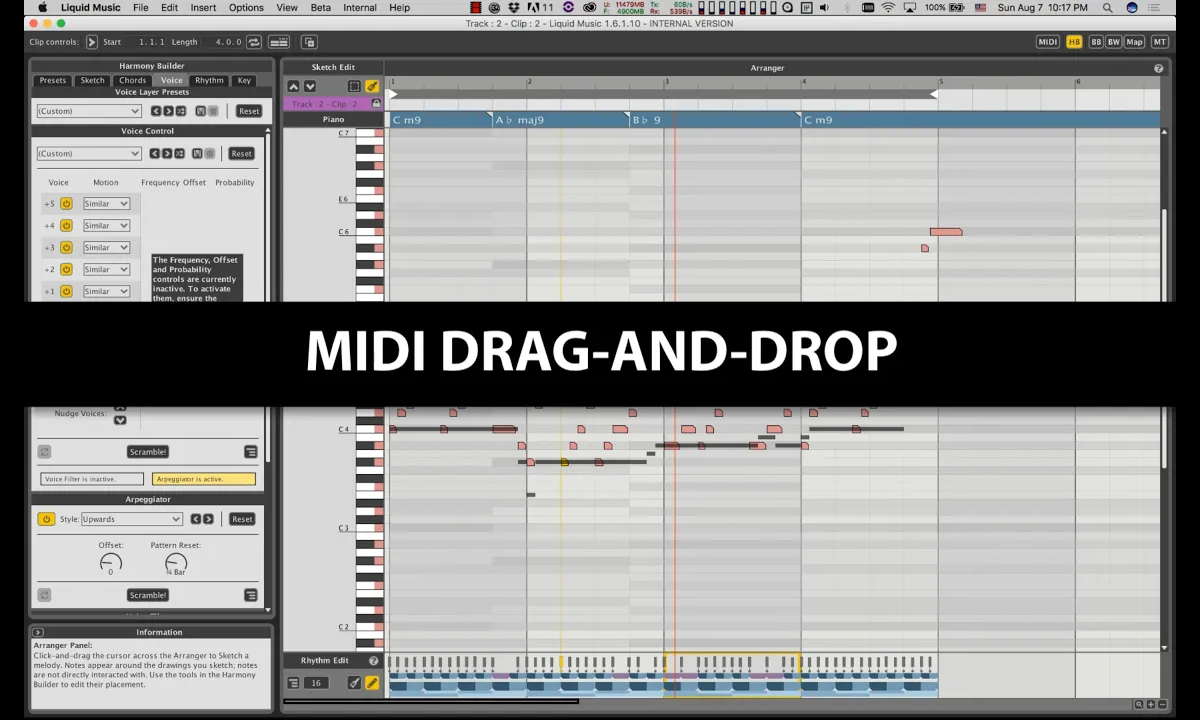Switch to the Chords tab
1200x720 pixels.
(x=133, y=80)
